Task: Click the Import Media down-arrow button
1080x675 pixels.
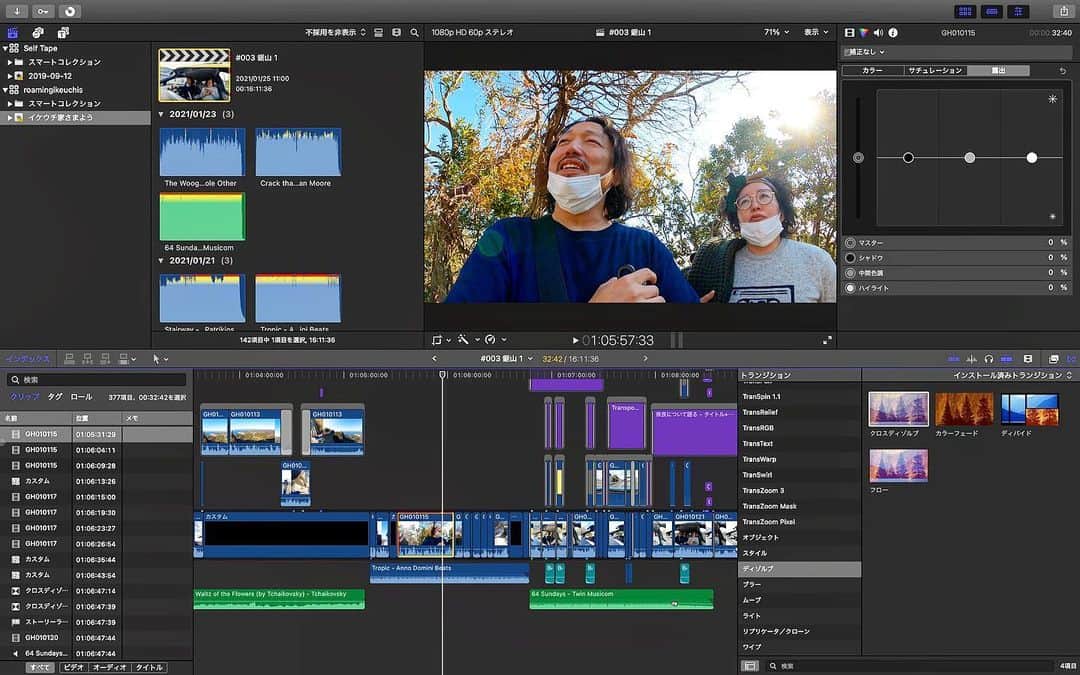Action: click(17, 12)
